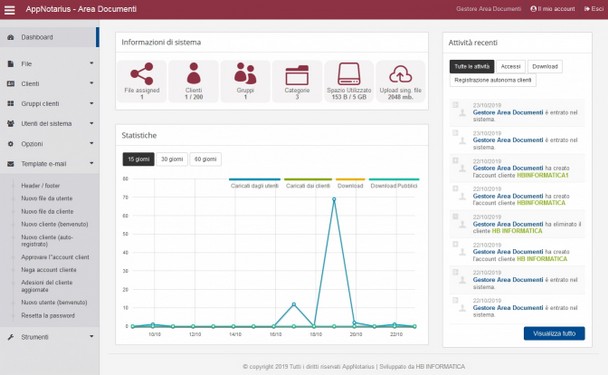Click Gestore Area Documenti header link
Viewport: 608px width, 375px height.
click(x=489, y=9)
